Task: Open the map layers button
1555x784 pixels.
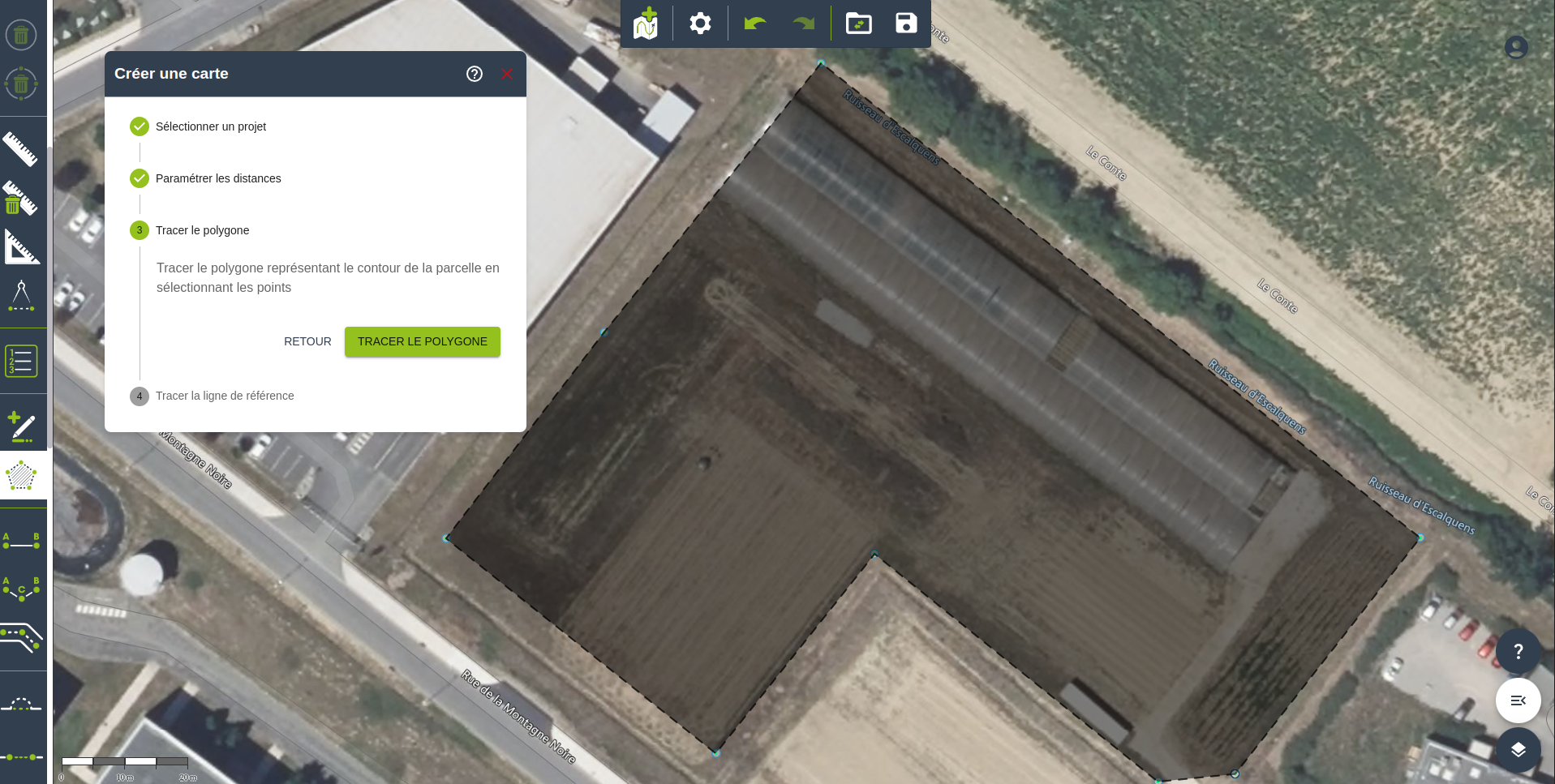Action: pyautogui.click(x=1518, y=750)
